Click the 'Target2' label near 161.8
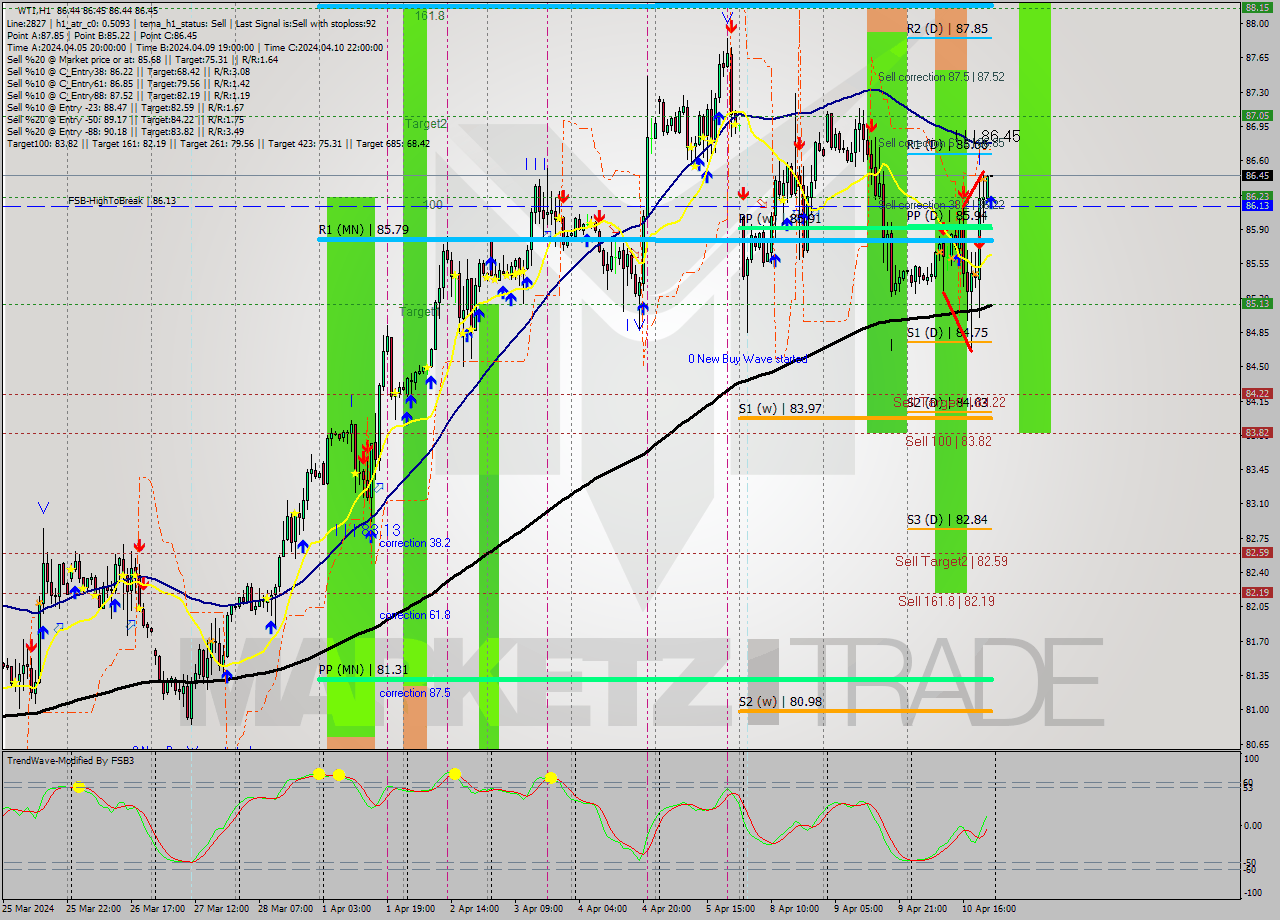Image resolution: width=1280 pixels, height=920 pixels. tap(426, 124)
